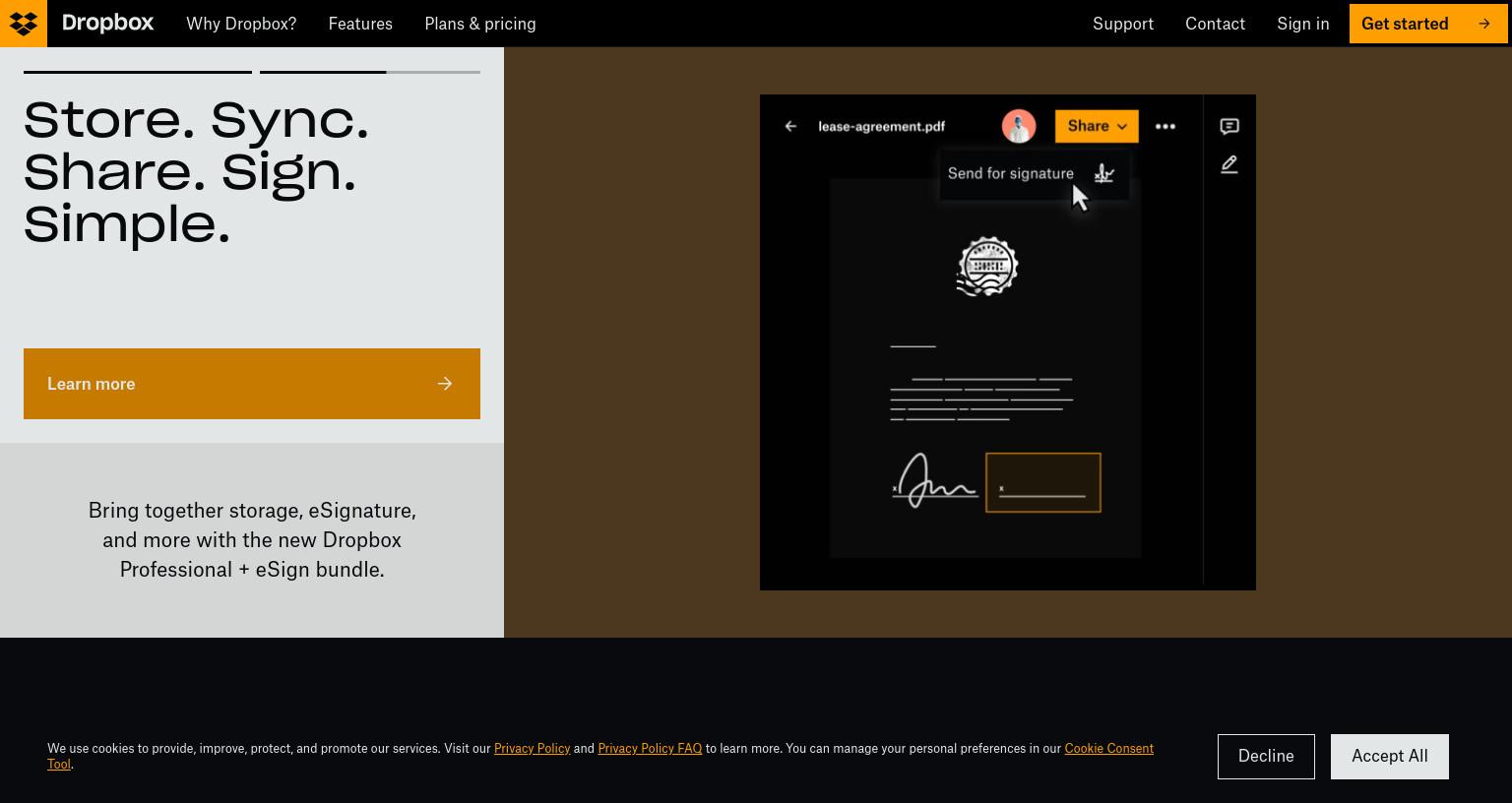This screenshot has width=1512, height=803.
Task: Open the Features menu item
Action: (360, 24)
